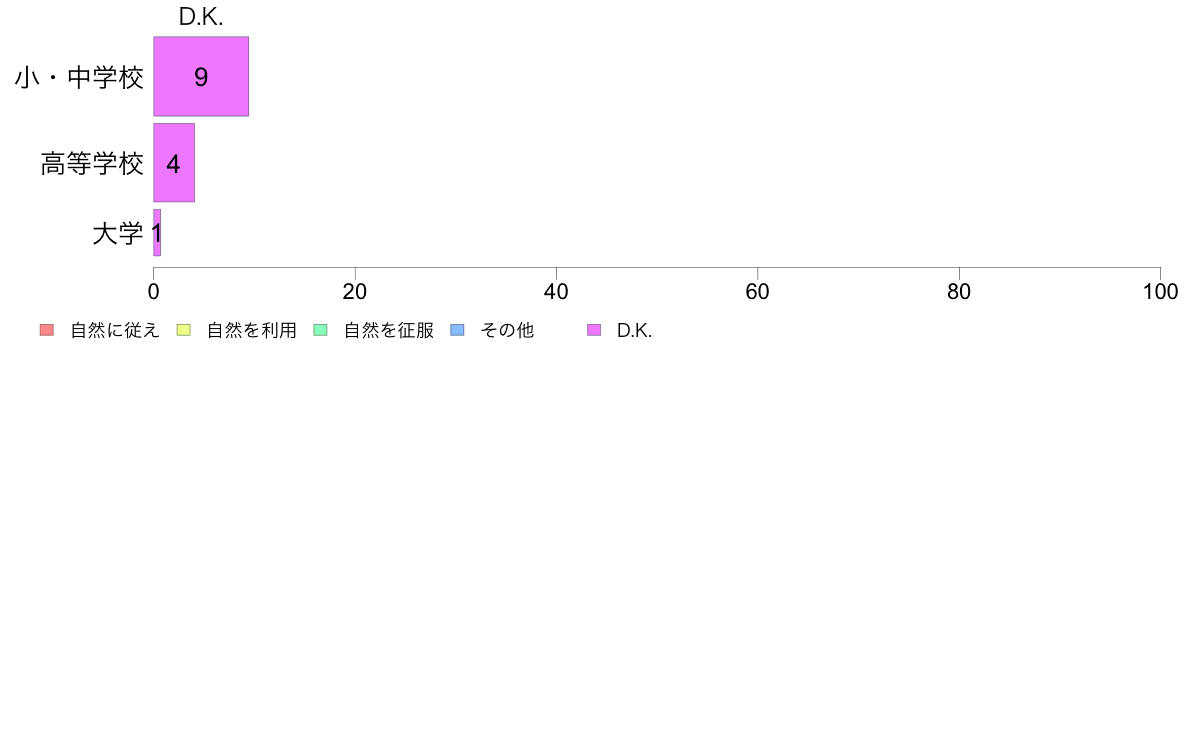Viewport: 1188px width, 736px height.
Task: Click the 小・中学校 category label
Action: (x=79, y=77)
